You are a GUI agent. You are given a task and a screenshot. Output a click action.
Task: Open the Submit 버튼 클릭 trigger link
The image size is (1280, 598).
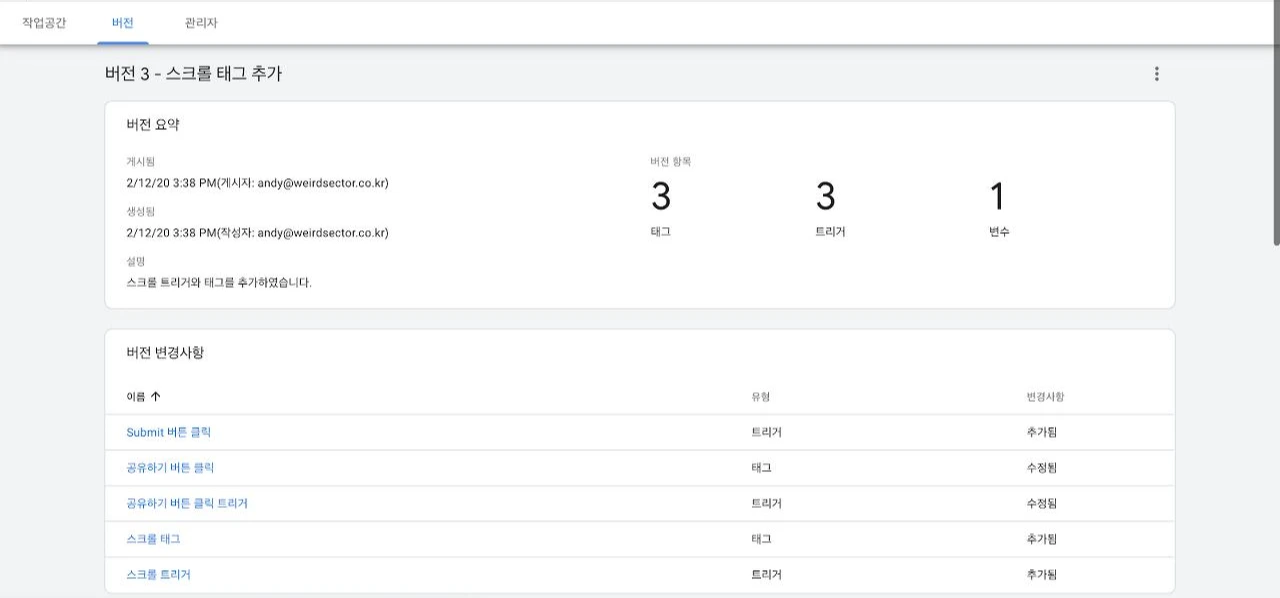(168, 433)
